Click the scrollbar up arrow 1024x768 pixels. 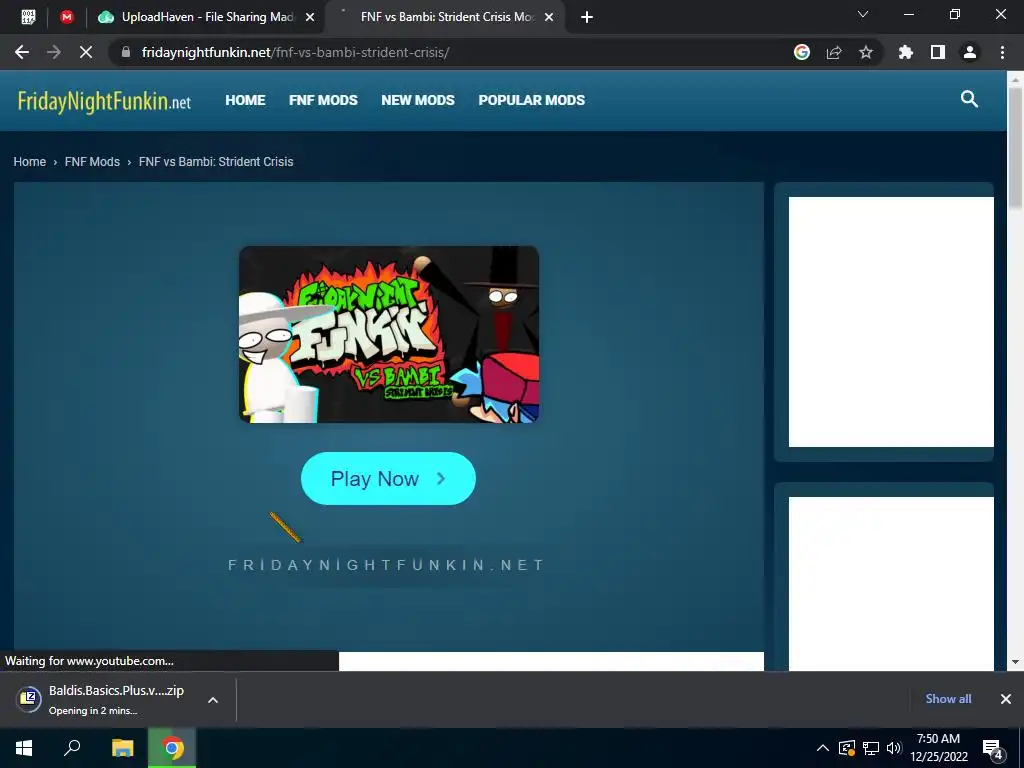click(x=1015, y=79)
